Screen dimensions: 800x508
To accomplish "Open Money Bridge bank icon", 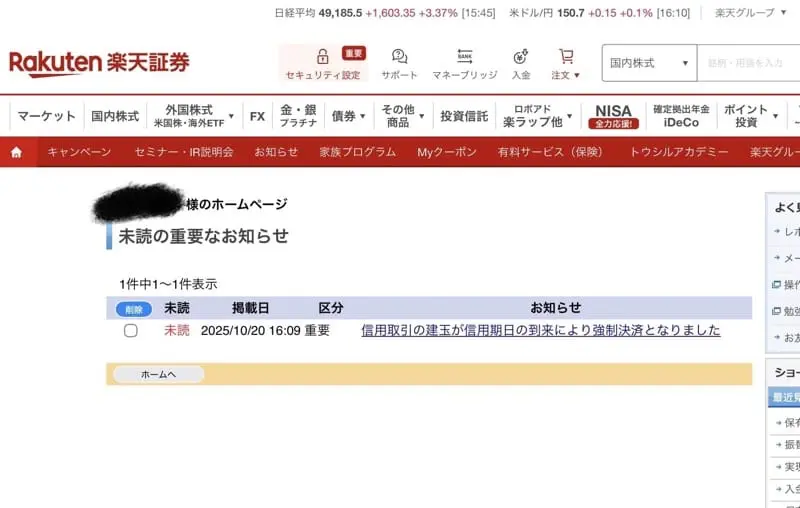I will coord(464,57).
